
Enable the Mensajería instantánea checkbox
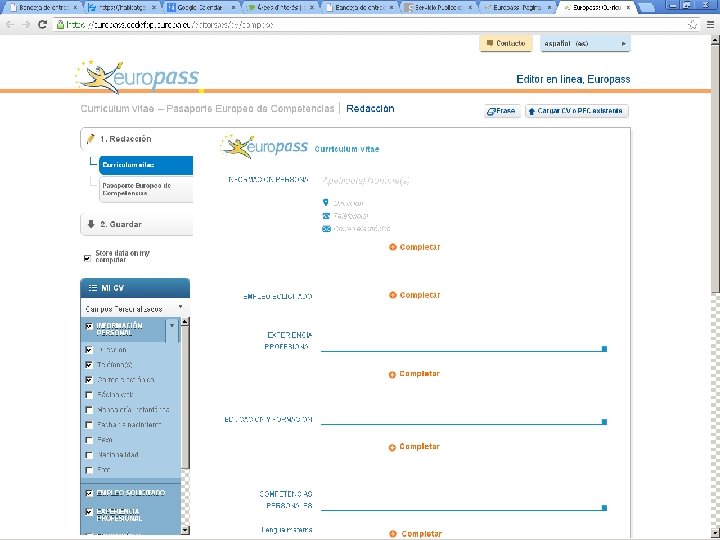pyautogui.click(x=89, y=410)
